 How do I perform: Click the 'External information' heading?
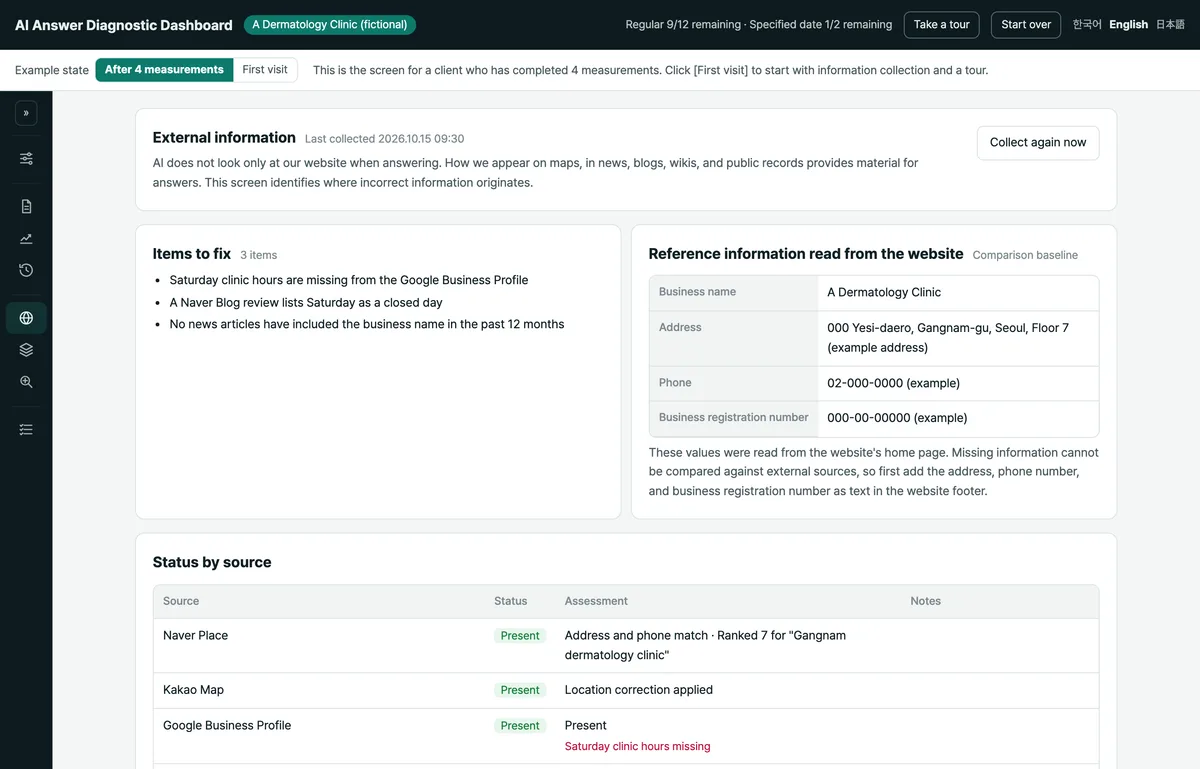coord(224,138)
